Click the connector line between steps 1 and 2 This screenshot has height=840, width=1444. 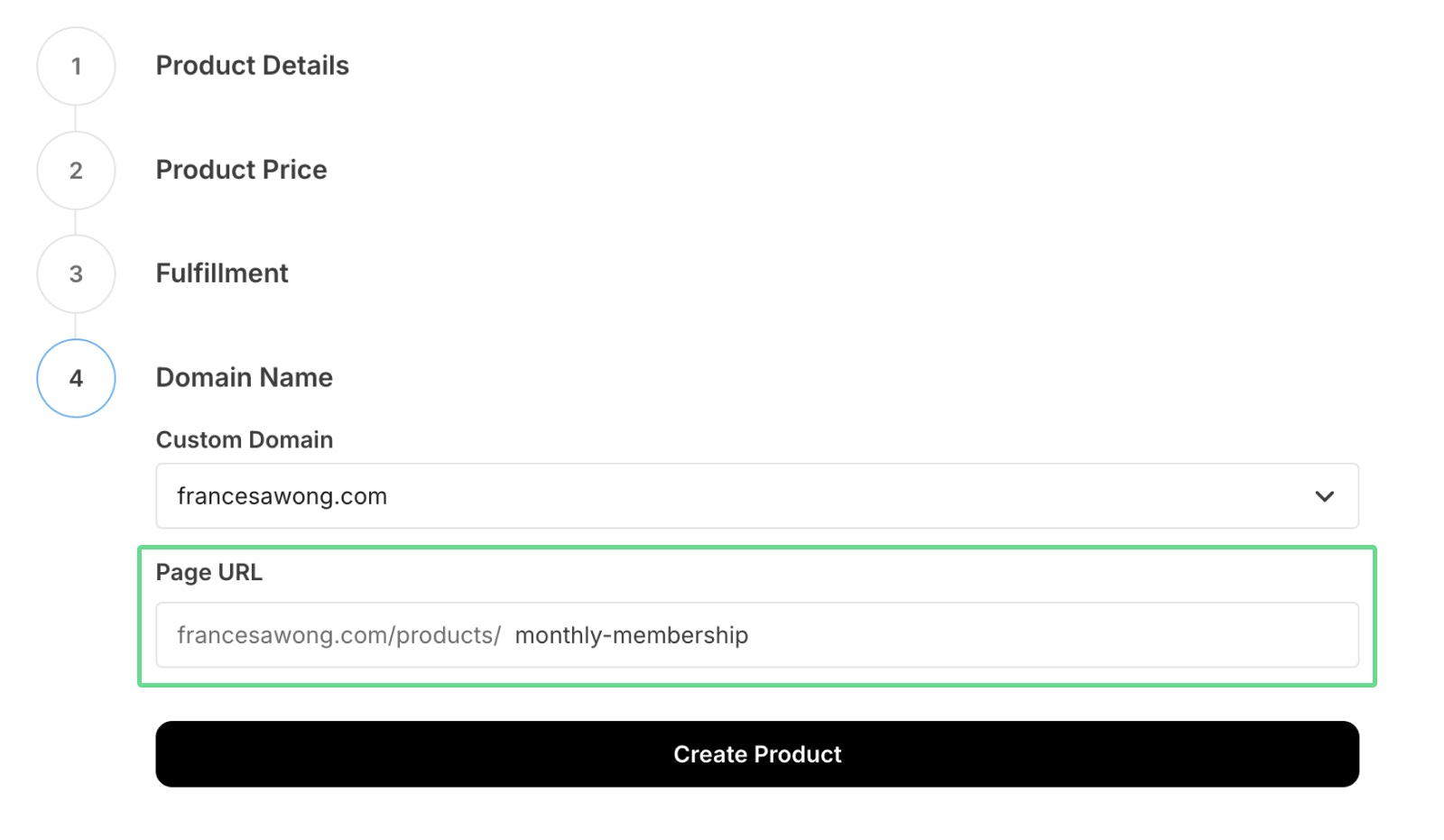pyautogui.click(x=76, y=118)
